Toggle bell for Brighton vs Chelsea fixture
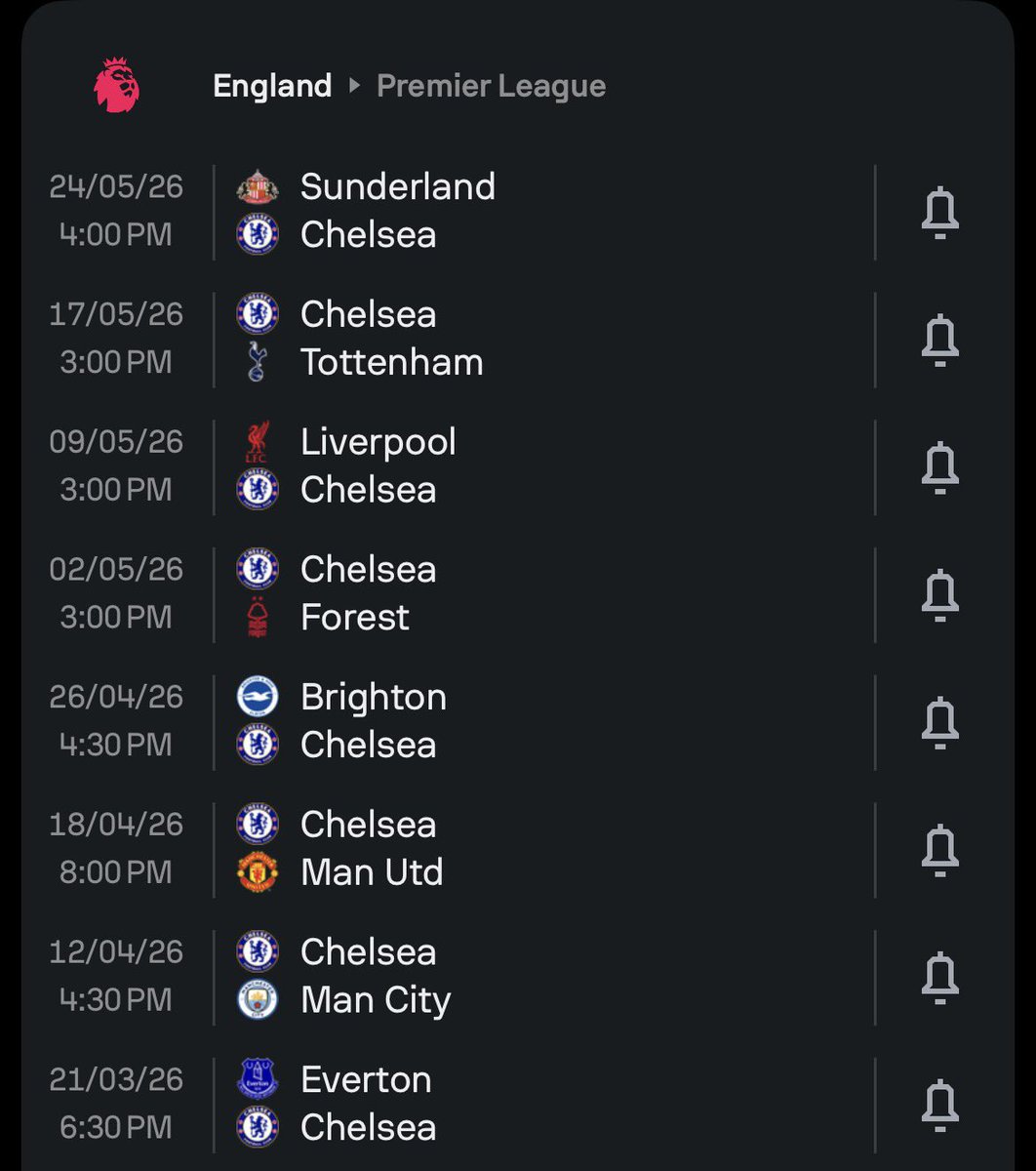 coord(940,723)
